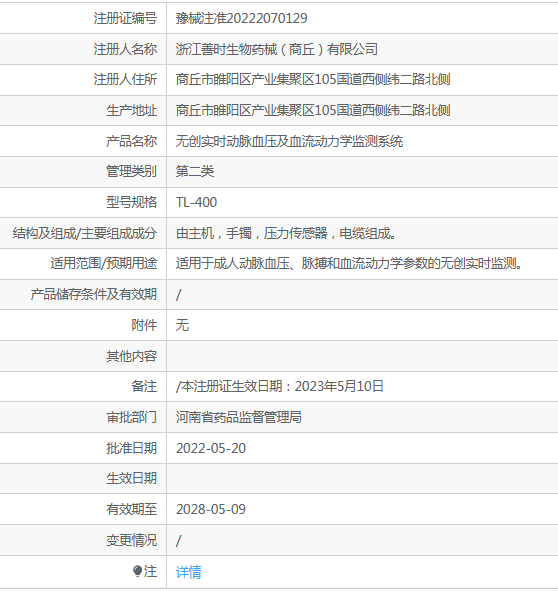The image size is (558, 591).
Task: Click management category value 第二类
Action: coord(195,171)
